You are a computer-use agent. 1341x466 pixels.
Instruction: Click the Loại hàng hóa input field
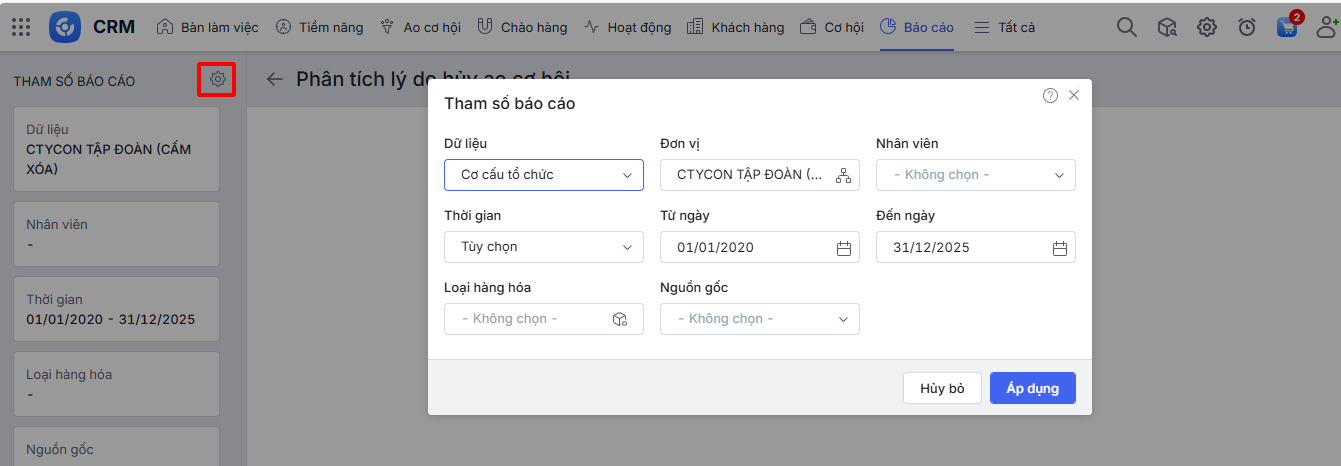[530, 319]
